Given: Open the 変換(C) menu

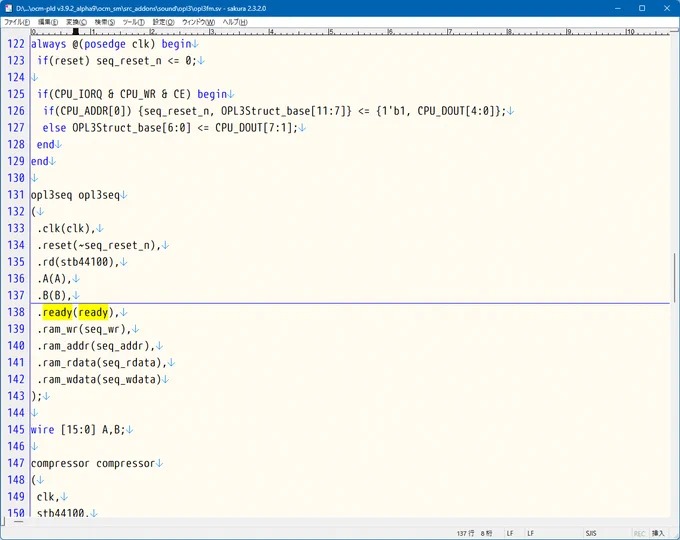Looking at the screenshot, I should (x=76, y=22).
